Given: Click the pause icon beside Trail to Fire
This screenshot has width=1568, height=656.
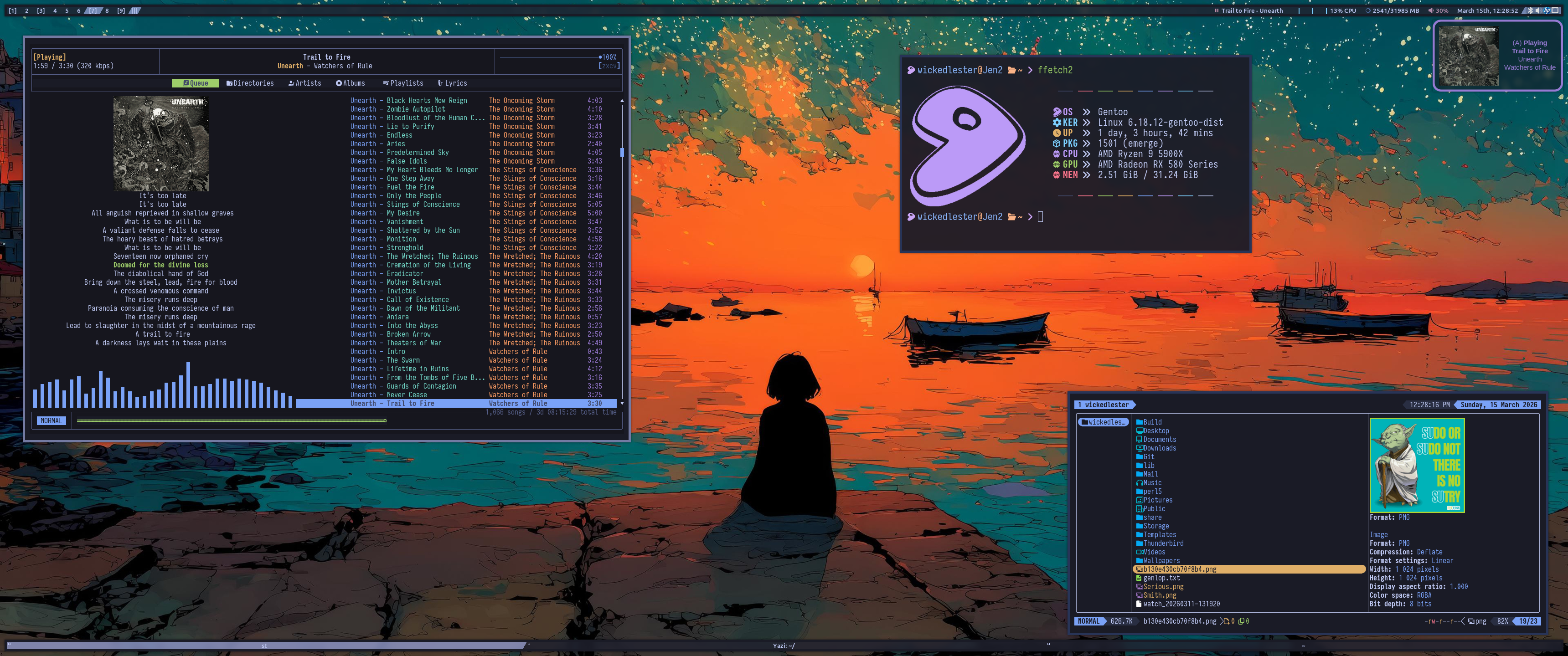Looking at the screenshot, I should [x=1216, y=10].
